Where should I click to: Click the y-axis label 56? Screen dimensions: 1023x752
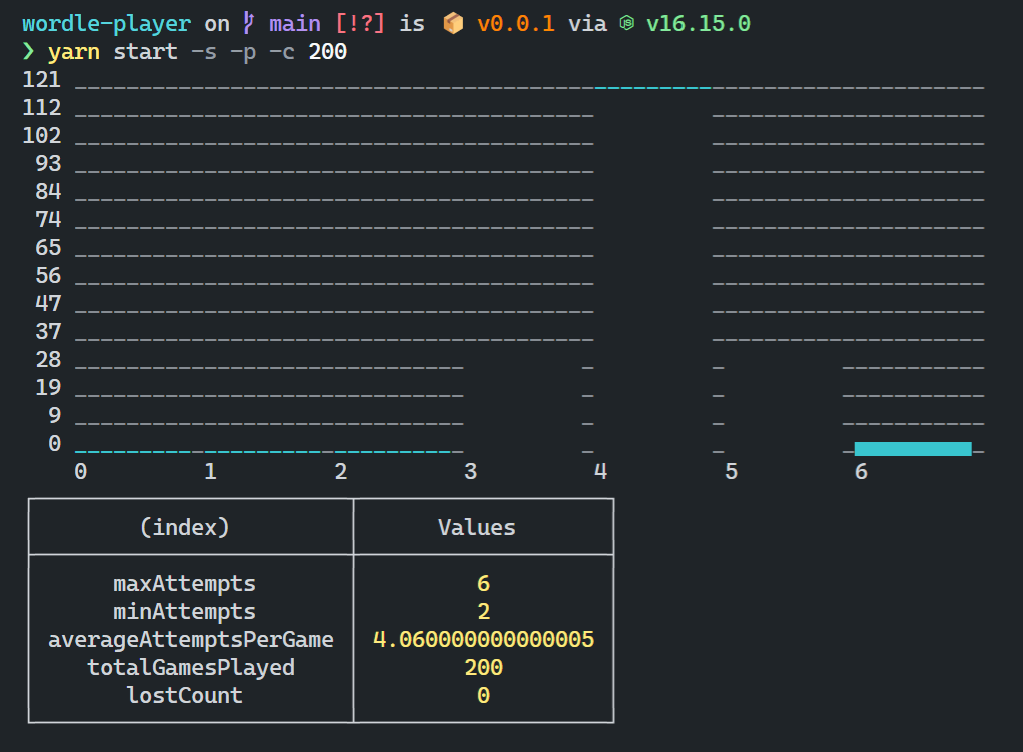pos(48,276)
